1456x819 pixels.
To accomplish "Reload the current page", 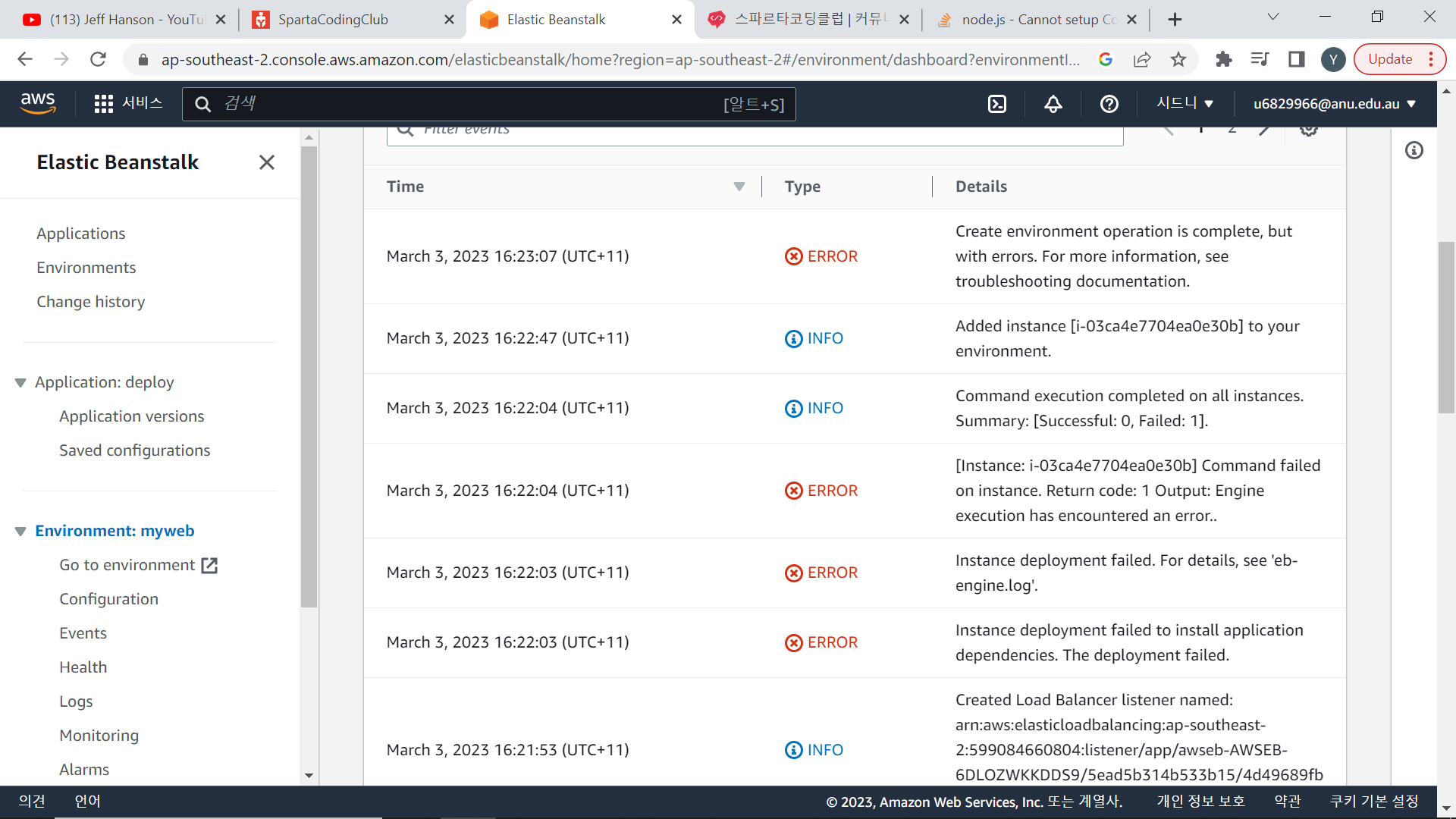I will tap(98, 59).
